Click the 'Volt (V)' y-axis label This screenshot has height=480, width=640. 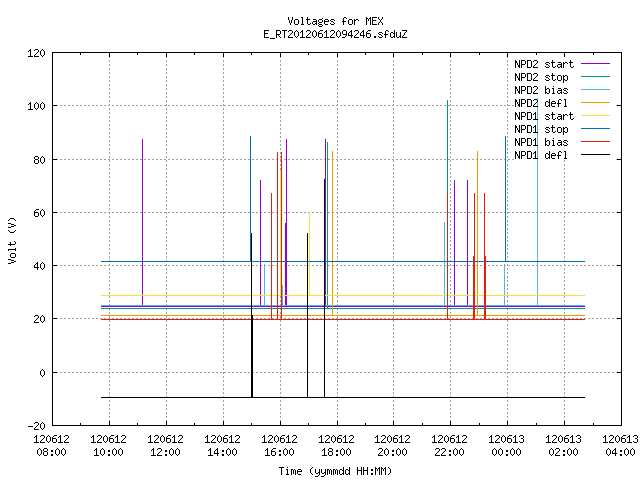pos(12,240)
